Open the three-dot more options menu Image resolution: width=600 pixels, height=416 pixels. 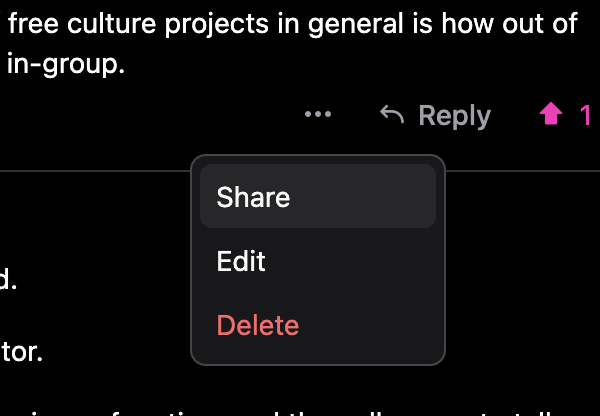click(318, 115)
